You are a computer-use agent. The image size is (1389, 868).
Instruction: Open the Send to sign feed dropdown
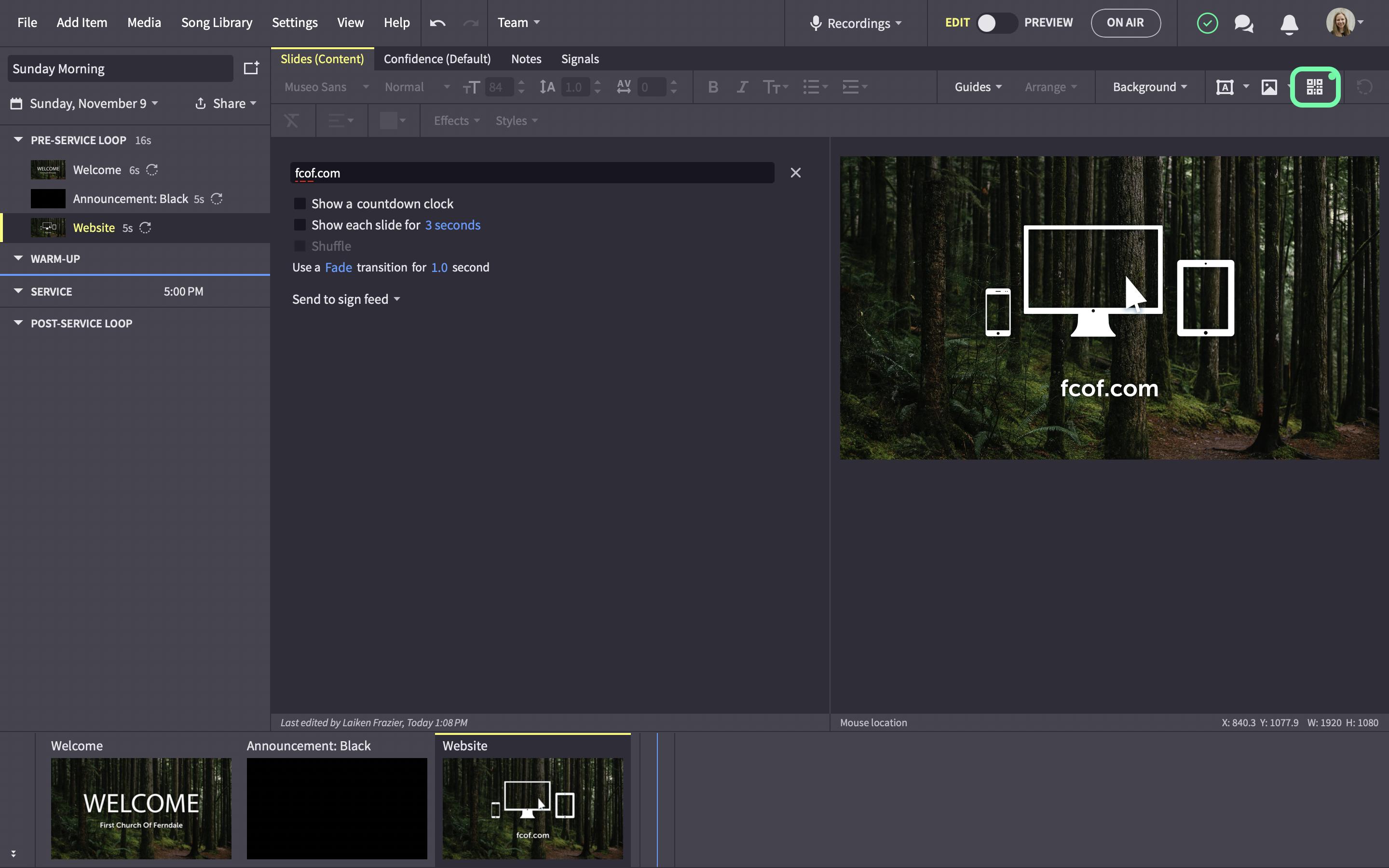pos(346,299)
